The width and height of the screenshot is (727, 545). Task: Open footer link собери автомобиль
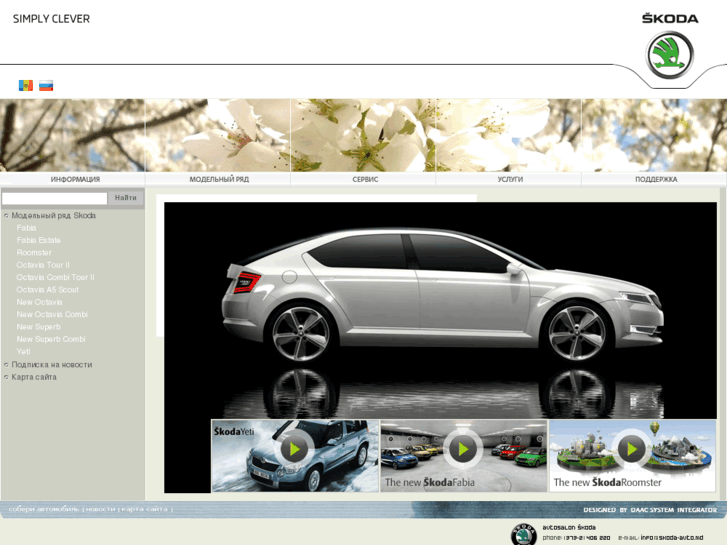(44, 509)
